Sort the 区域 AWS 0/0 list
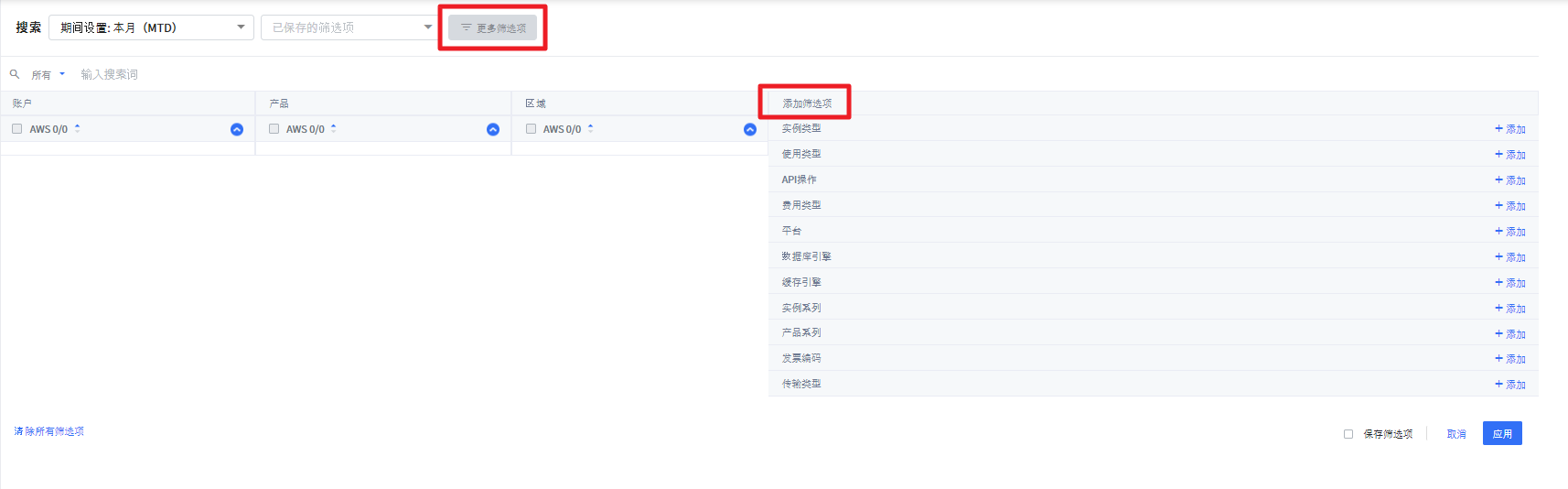 click(x=591, y=129)
